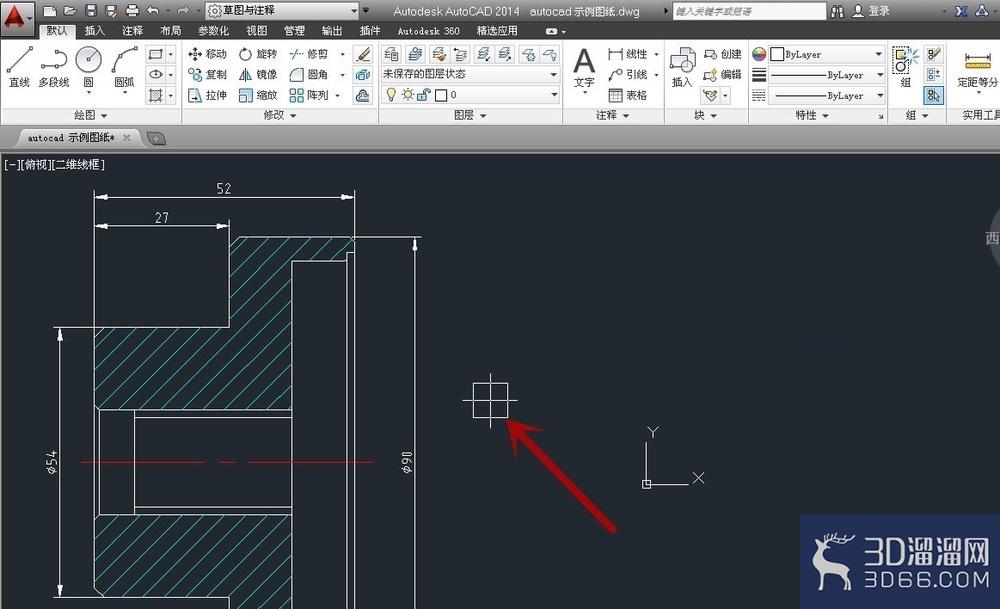Click the 登录 sign-in button
Screen dimensions: 1000x609
[871, 11]
